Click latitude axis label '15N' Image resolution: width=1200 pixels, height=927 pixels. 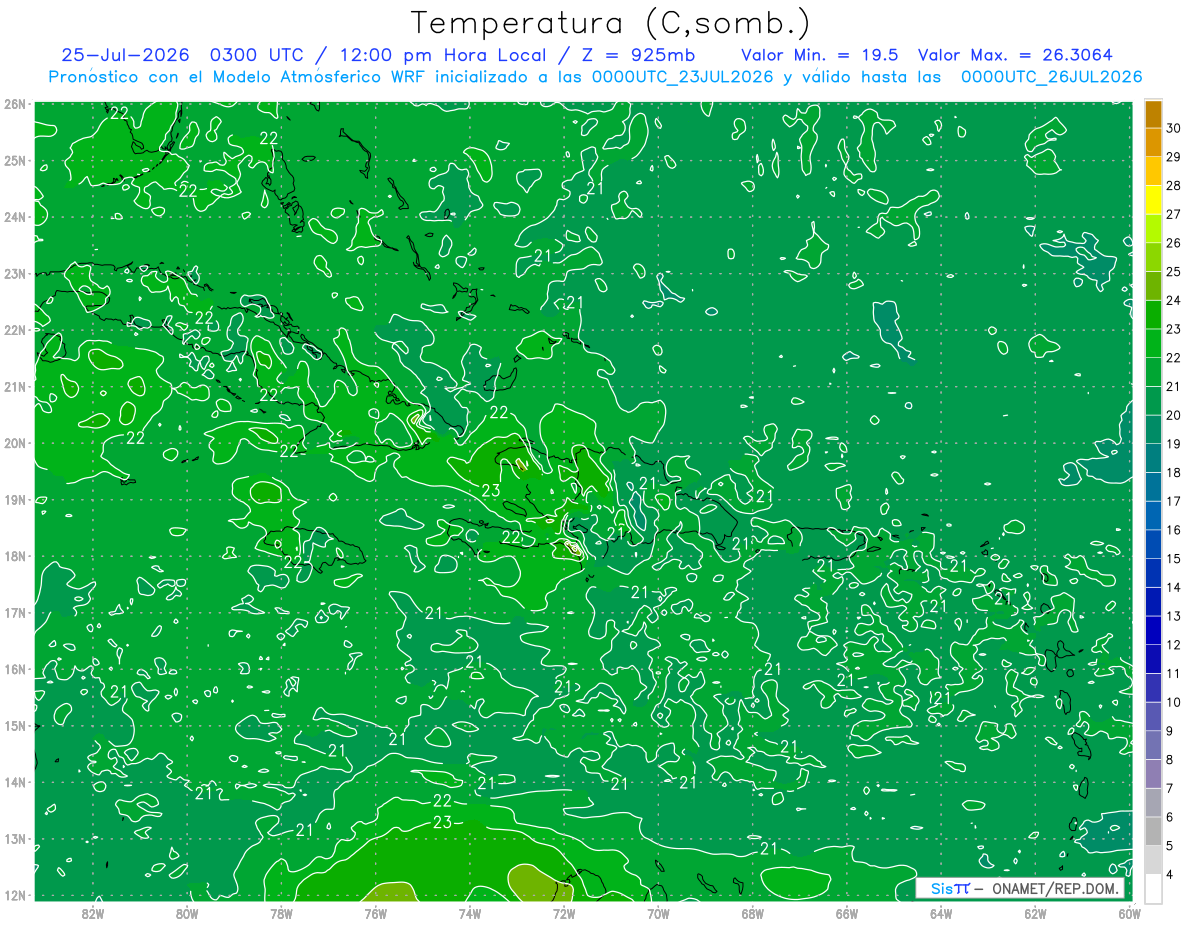click(15, 725)
